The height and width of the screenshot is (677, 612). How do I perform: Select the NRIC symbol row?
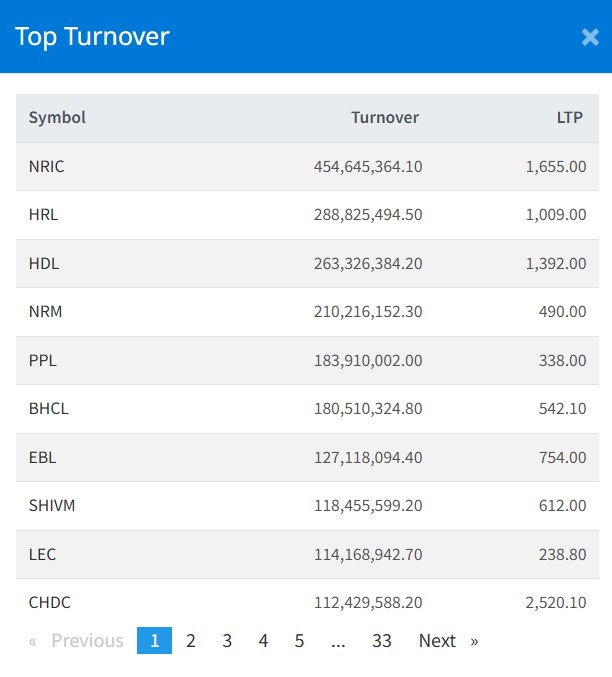pyautogui.click(x=47, y=167)
